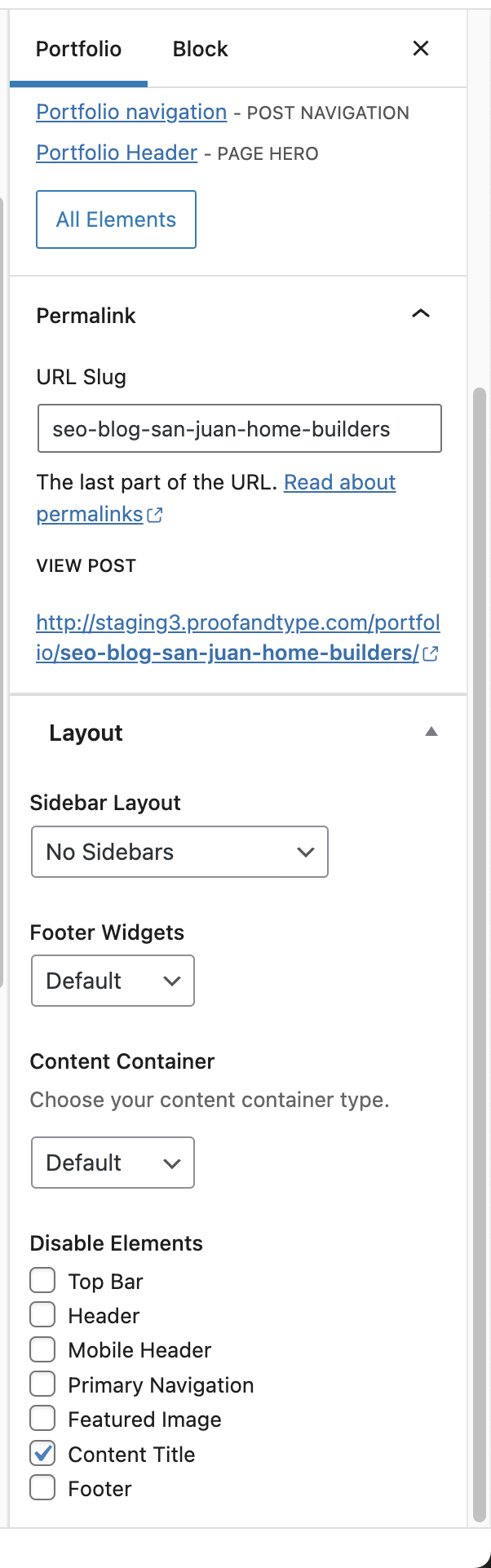The height and width of the screenshot is (1568, 491).
Task: Open the Sidebar Layout dropdown
Action: point(179,852)
